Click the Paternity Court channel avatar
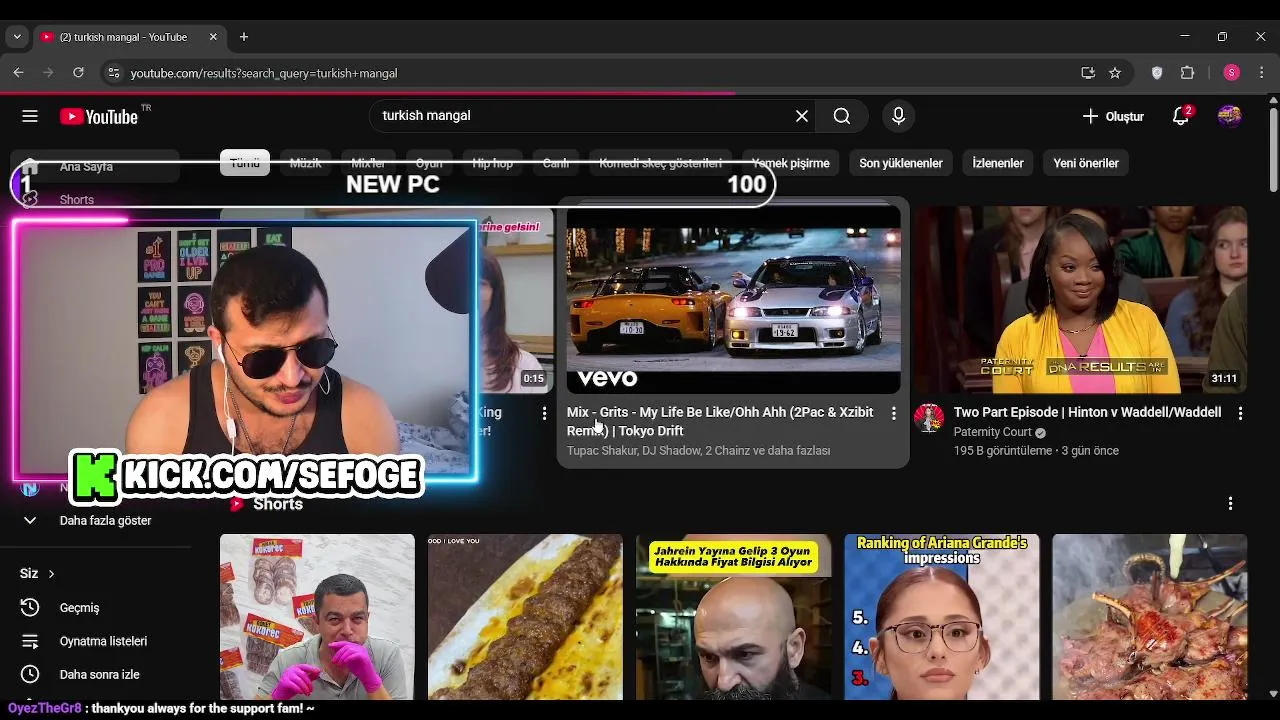Screen dimensions: 1280x720 [x=929, y=419]
